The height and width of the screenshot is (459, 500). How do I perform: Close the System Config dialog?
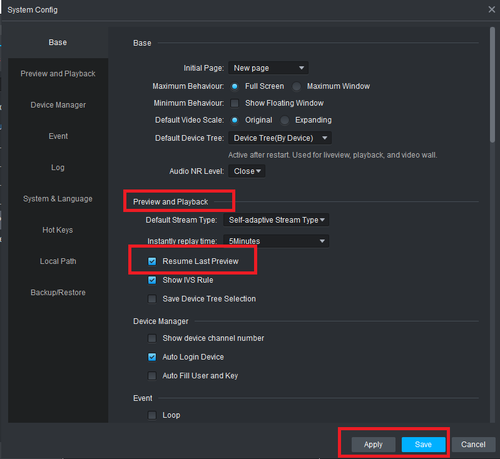pos(491,10)
